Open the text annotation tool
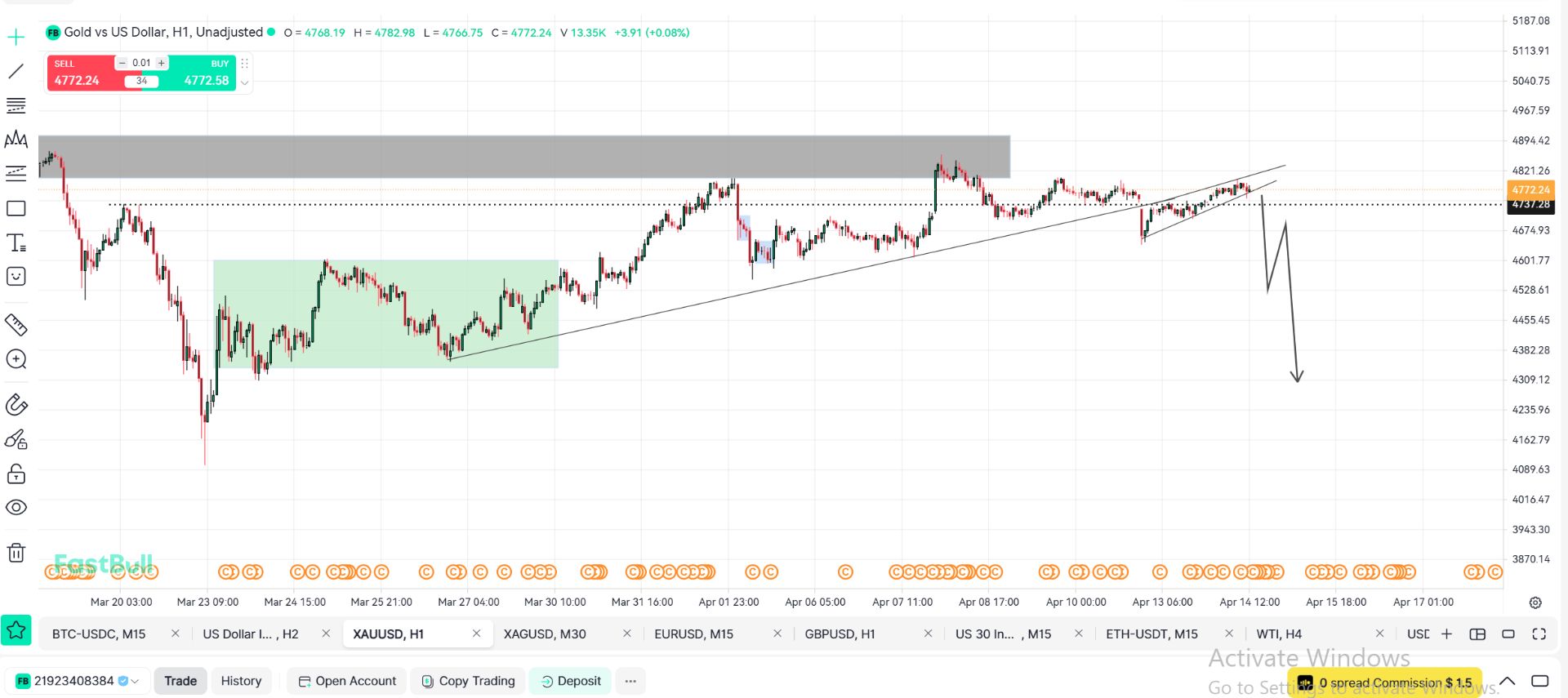 pyautogui.click(x=16, y=242)
